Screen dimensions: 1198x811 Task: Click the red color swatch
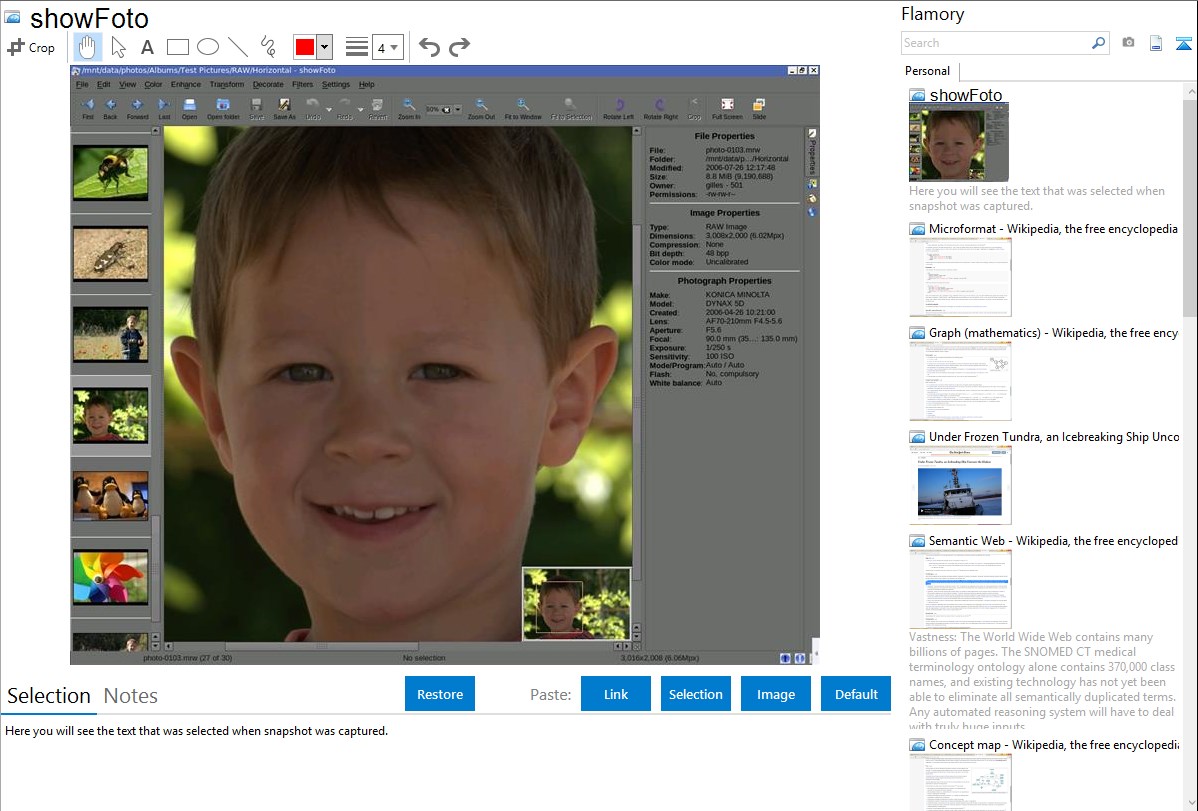(305, 47)
